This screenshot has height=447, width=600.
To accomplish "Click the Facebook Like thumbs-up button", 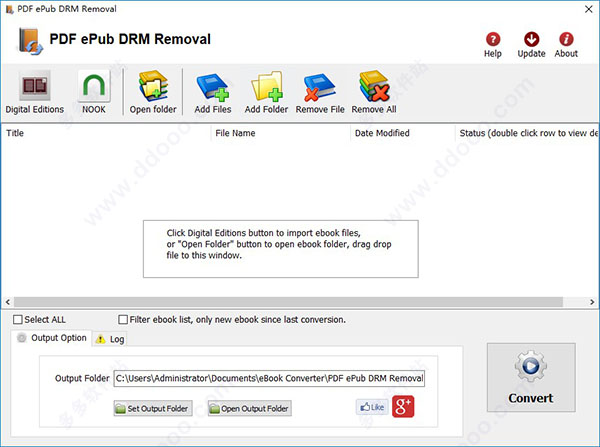I will pos(372,407).
